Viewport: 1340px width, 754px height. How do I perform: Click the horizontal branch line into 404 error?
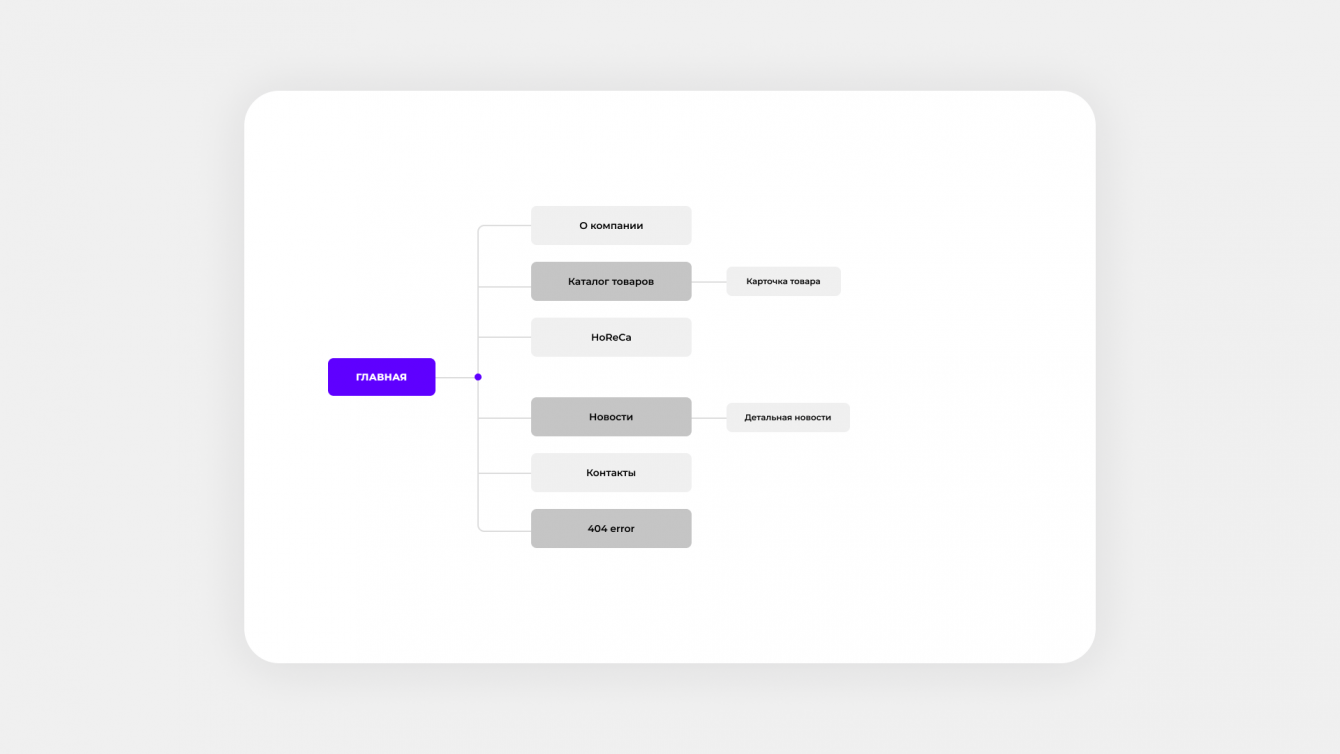507,530
